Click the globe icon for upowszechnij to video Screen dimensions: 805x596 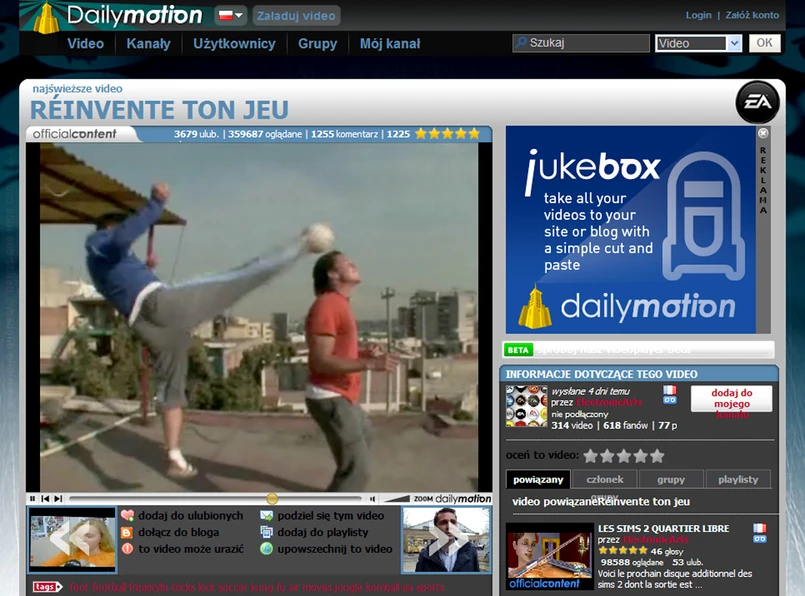point(266,549)
